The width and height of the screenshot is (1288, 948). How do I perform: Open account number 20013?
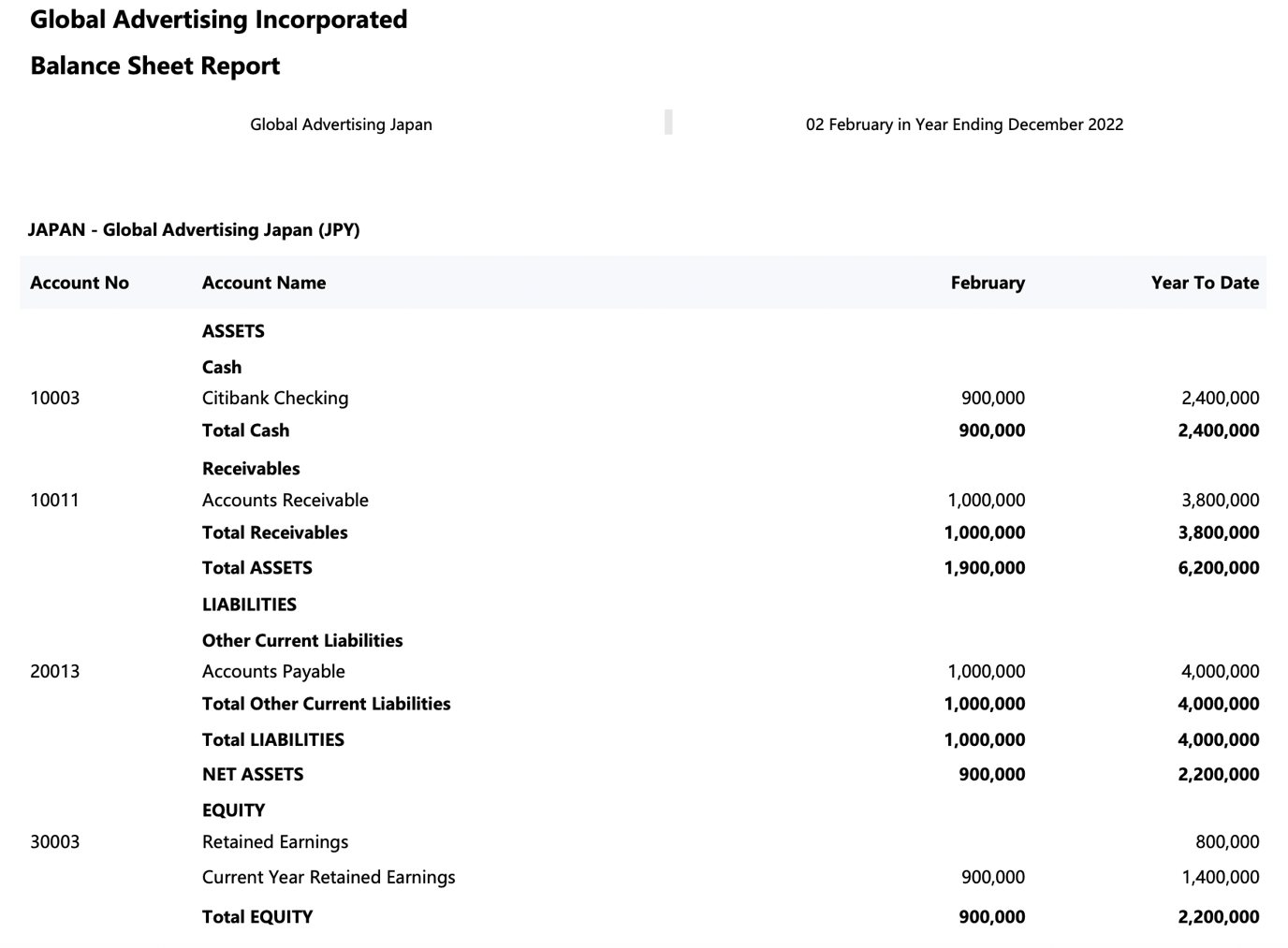pyautogui.click(x=55, y=671)
